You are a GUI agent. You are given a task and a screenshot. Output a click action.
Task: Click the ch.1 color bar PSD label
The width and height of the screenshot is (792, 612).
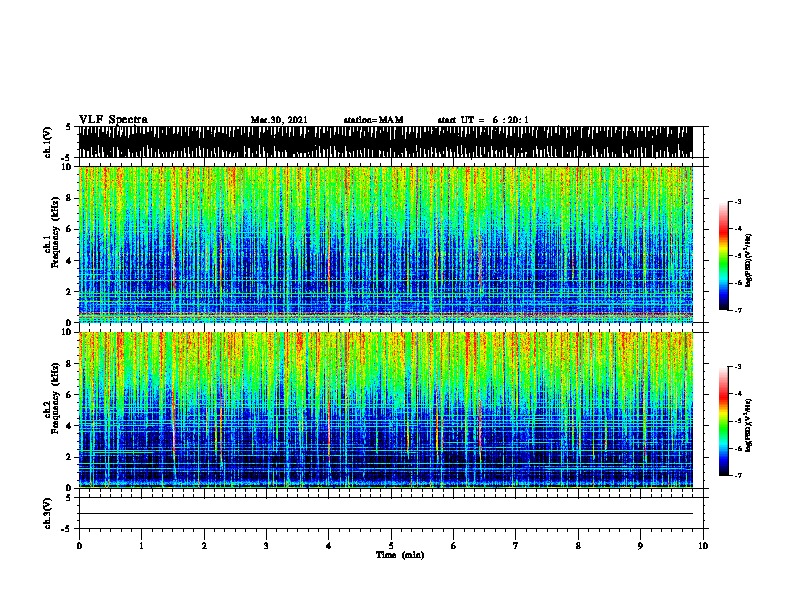click(x=748, y=260)
